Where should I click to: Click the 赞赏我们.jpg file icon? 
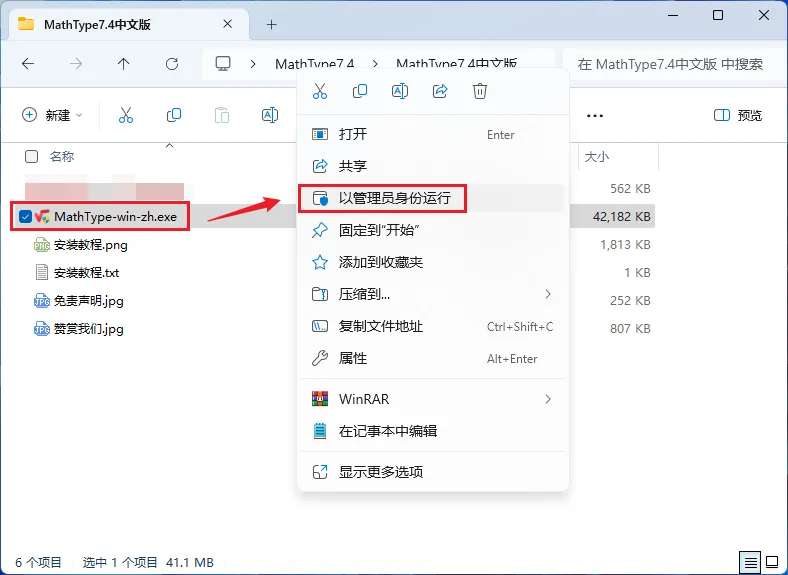click(x=41, y=329)
